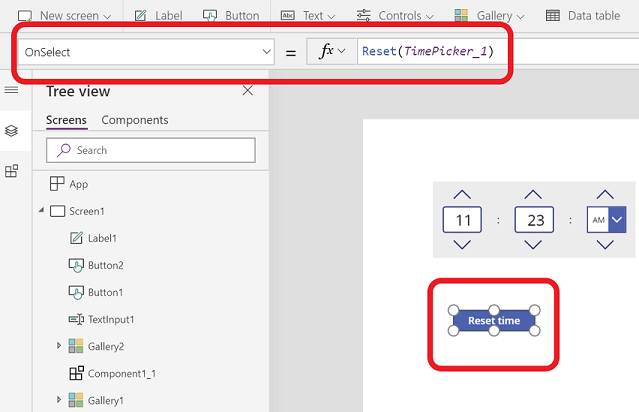The height and width of the screenshot is (412, 639).
Task: Click the tree view Search field
Action: click(150, 150)
